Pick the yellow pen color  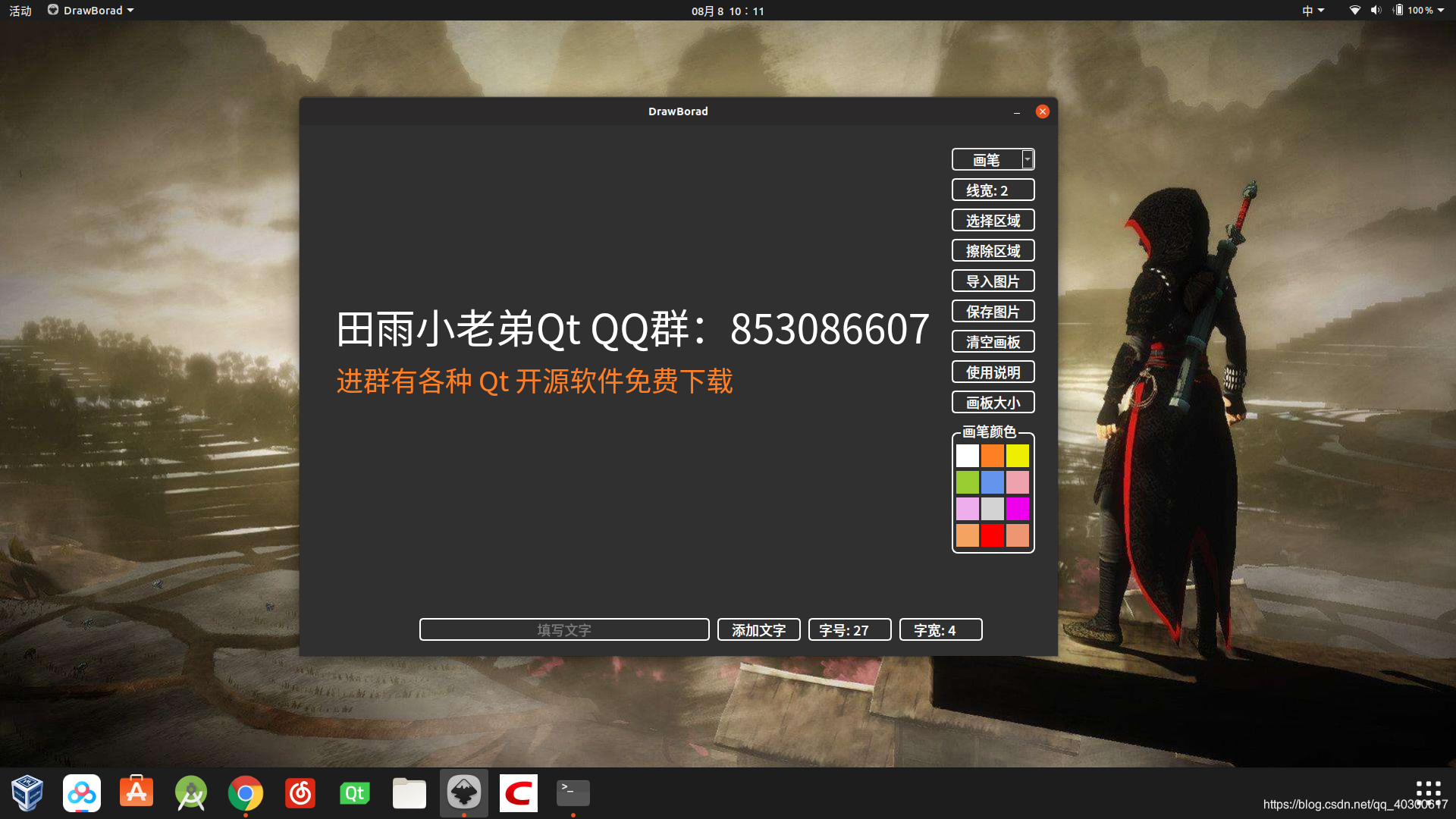[1017, 455]
